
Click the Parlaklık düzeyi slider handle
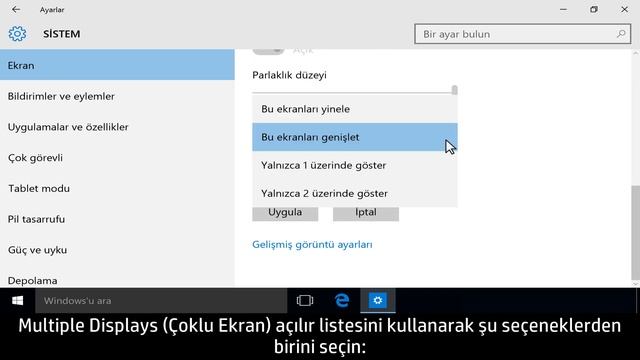(x=454, y=90)
